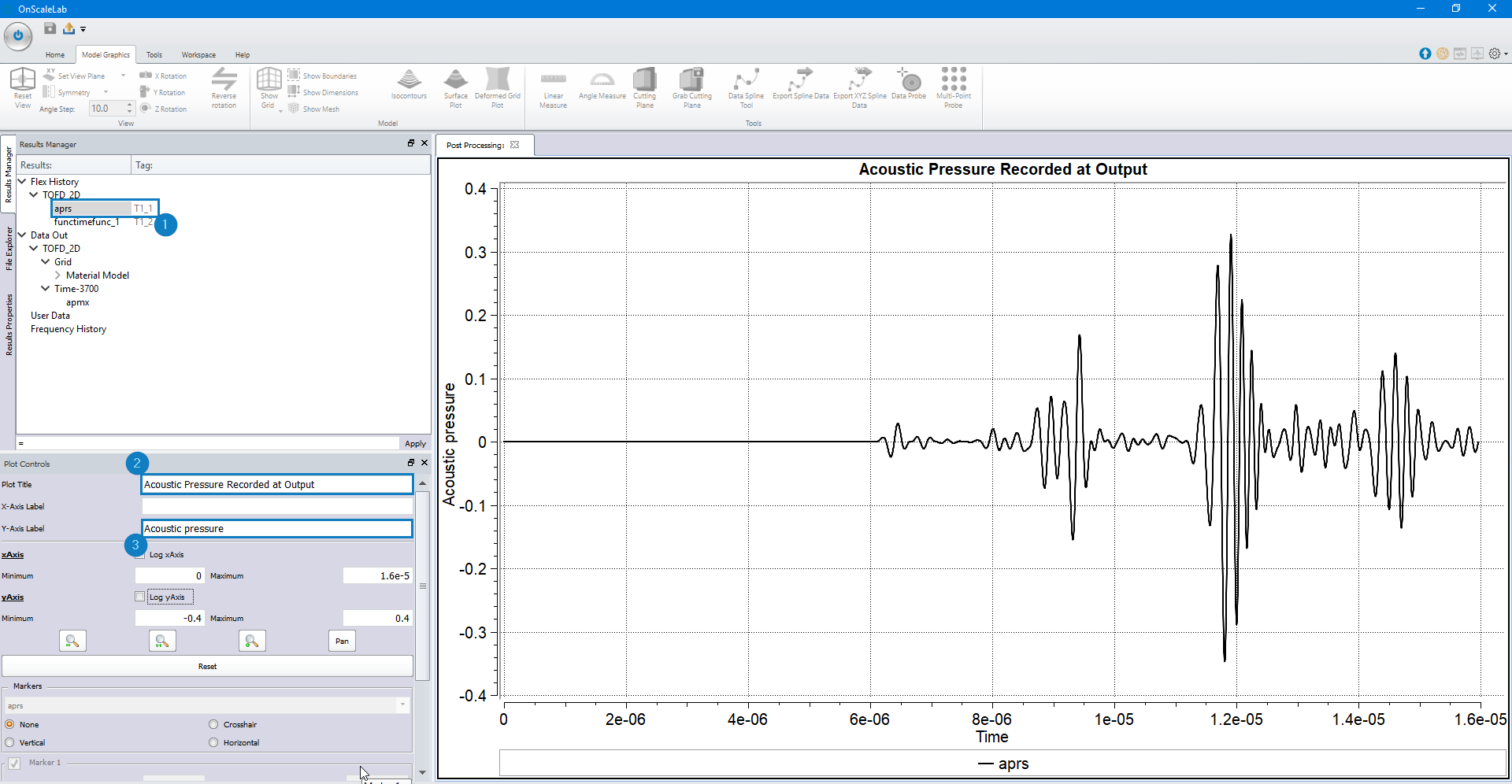Image resolution: width=1512 pixels, height=784 pixels.
Task: Select the Multi-Point Probe tool
Action: coord(953,88)
